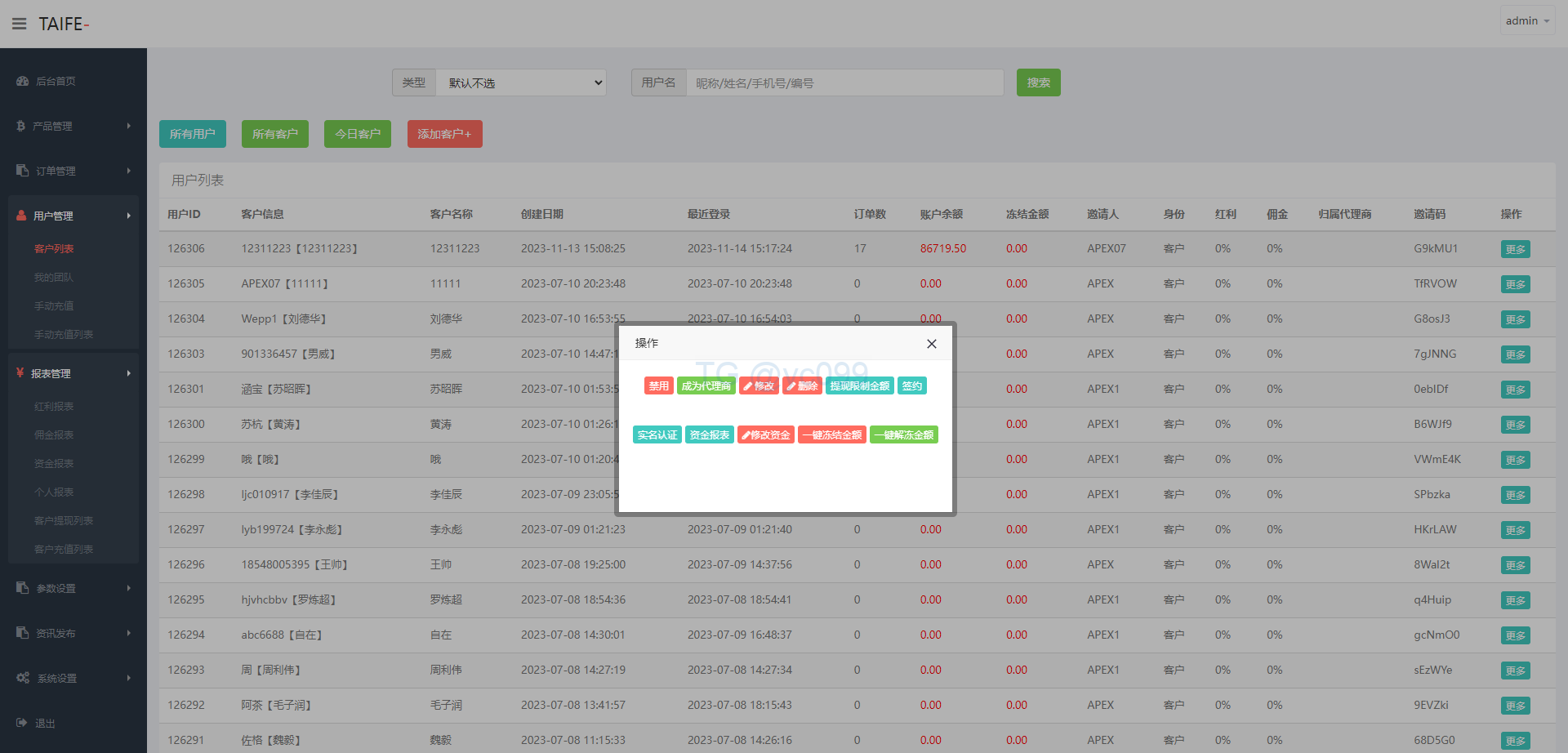Click the 后台首页 dashboard icon in sidebar

tap(23, 82)
